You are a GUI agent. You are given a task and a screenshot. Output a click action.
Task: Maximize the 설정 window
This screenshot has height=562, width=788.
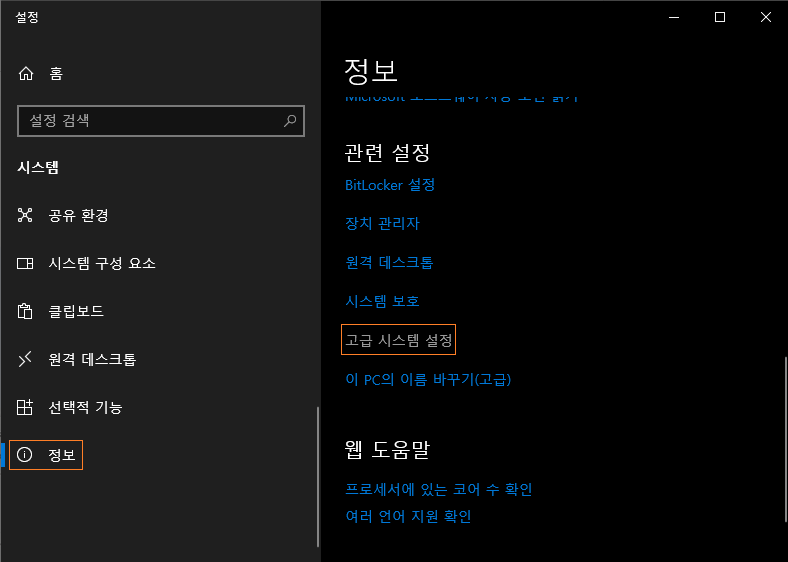pyautogui.click(x=720, y=17)
